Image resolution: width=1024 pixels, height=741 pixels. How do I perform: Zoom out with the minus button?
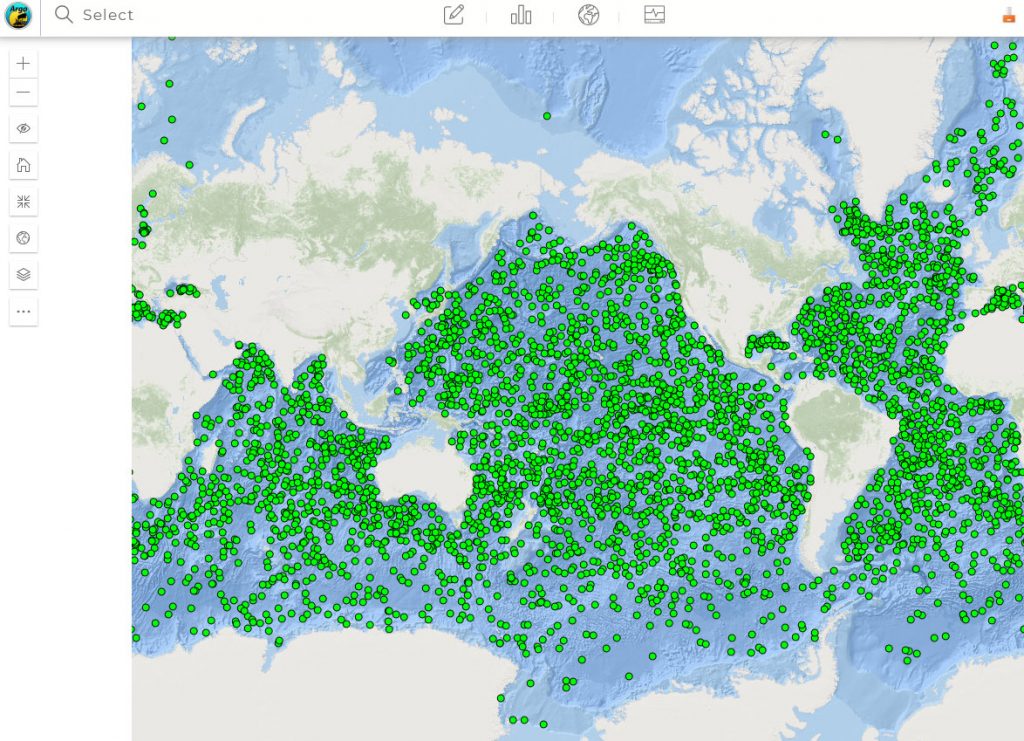tap(24, 92)
